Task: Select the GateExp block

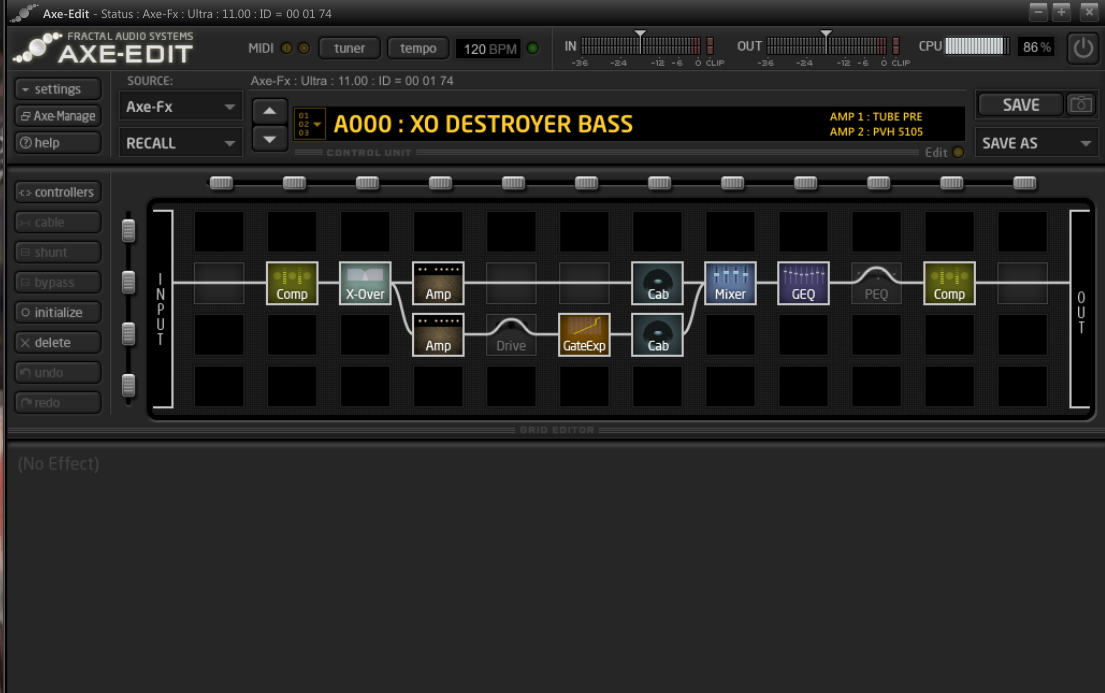Action: [584, 335]
